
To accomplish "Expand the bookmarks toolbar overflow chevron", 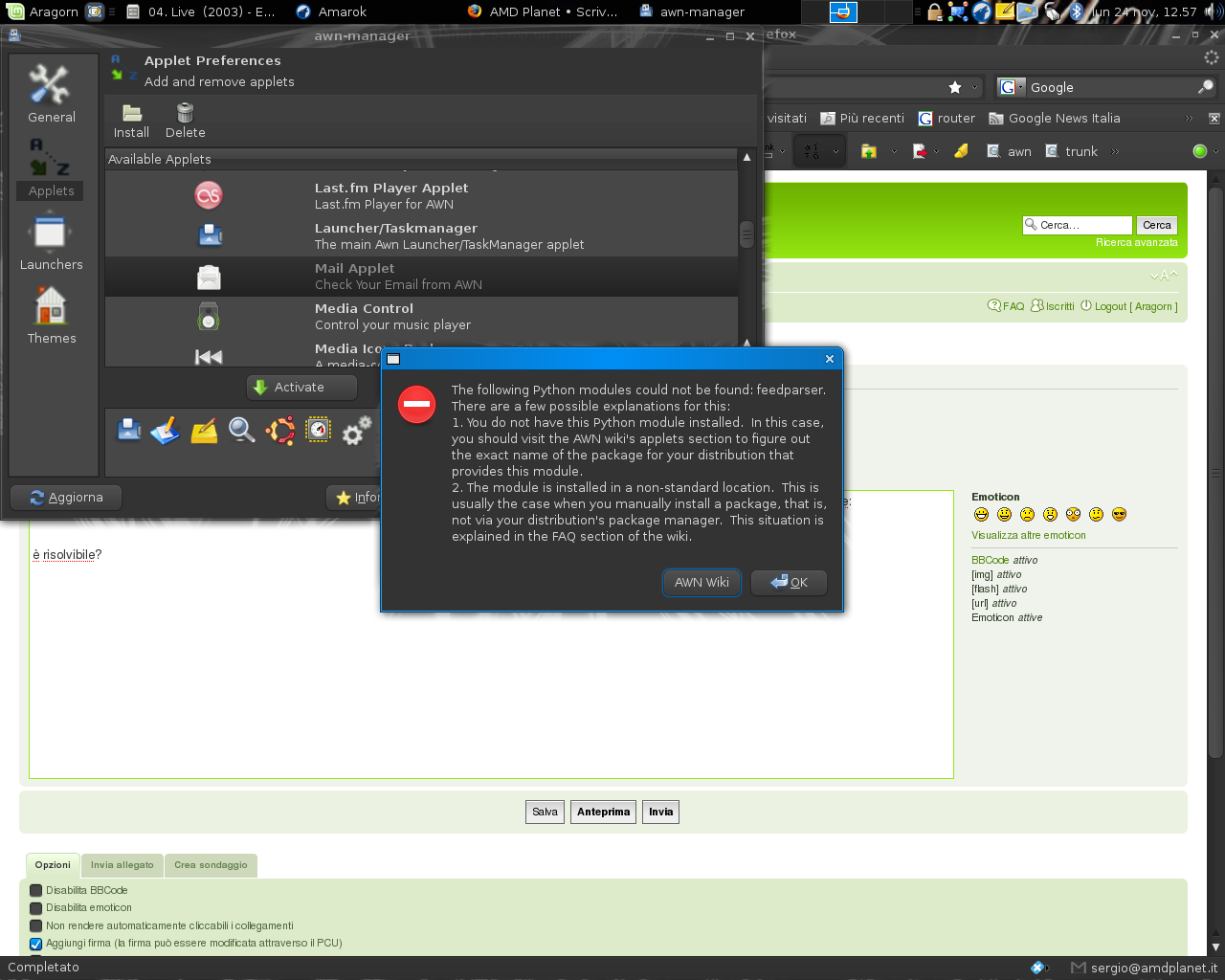I will tap(1189, 118).
